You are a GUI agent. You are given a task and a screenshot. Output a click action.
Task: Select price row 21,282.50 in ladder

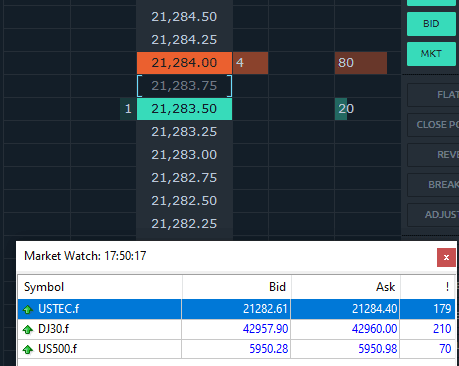click(x=184, y=201)
